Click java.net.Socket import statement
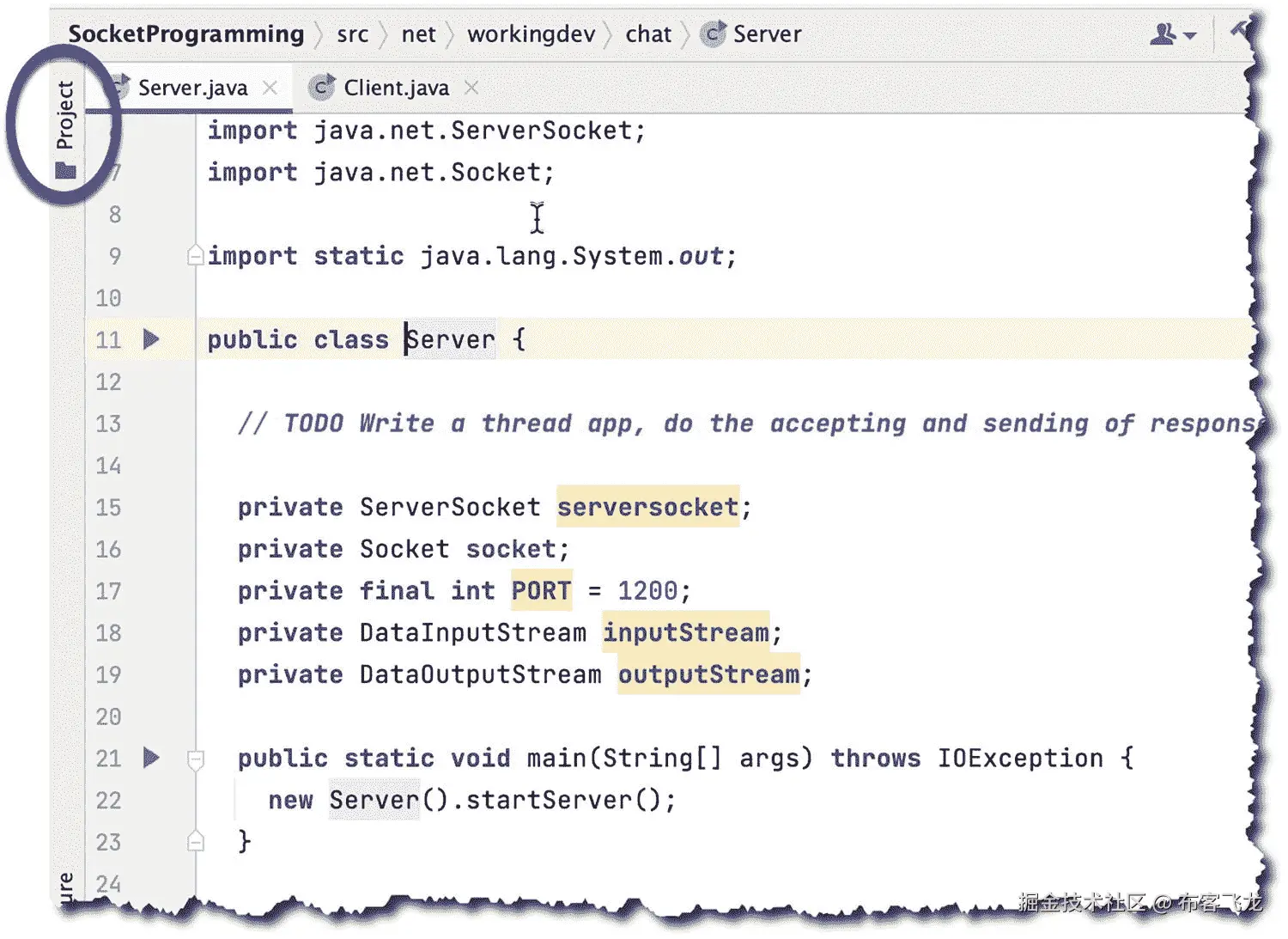The image size is (1288, 939). click(380, 173)
